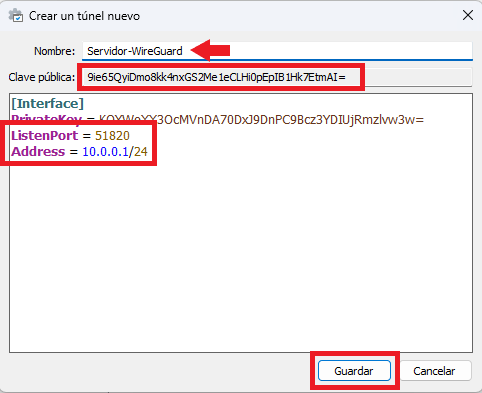Click the Address keyword

pos(38,152)
